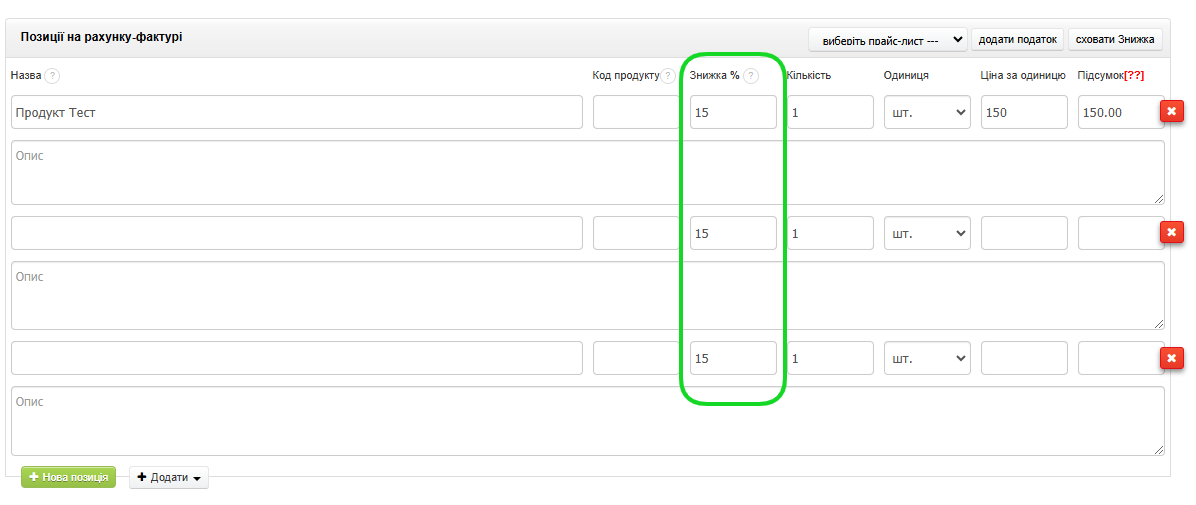The width and height of the screenshot is (1196, 505).
Task: Show help tooltip for Знижка %
Action: coord(750,76)
